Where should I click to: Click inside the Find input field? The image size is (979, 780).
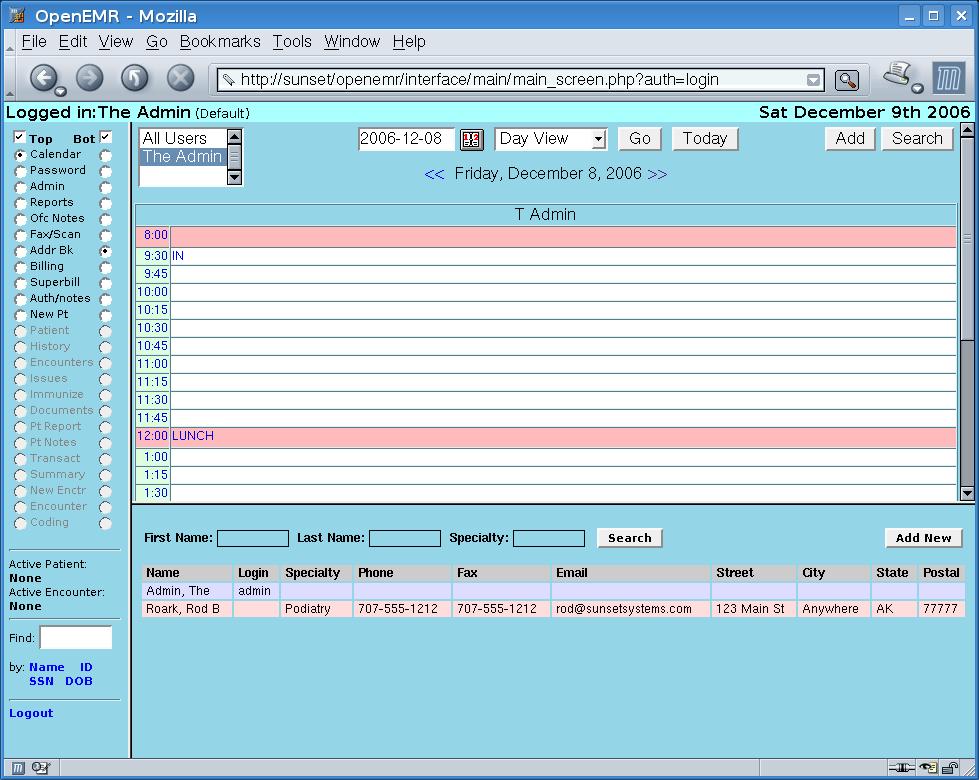click(x=75, y=637)
